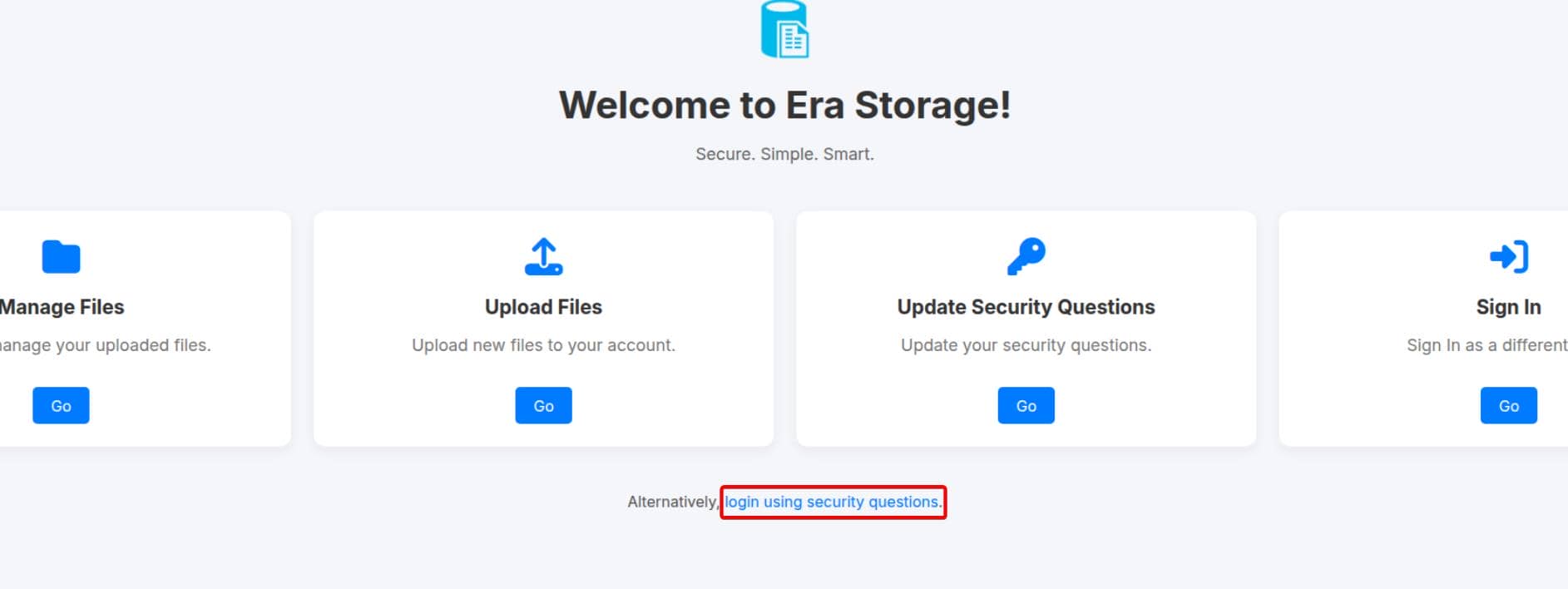Image resolution: width=1568 pixels, height=589 pixels.
Task: Click the Sign In card heading
Action: (1508, 307)
